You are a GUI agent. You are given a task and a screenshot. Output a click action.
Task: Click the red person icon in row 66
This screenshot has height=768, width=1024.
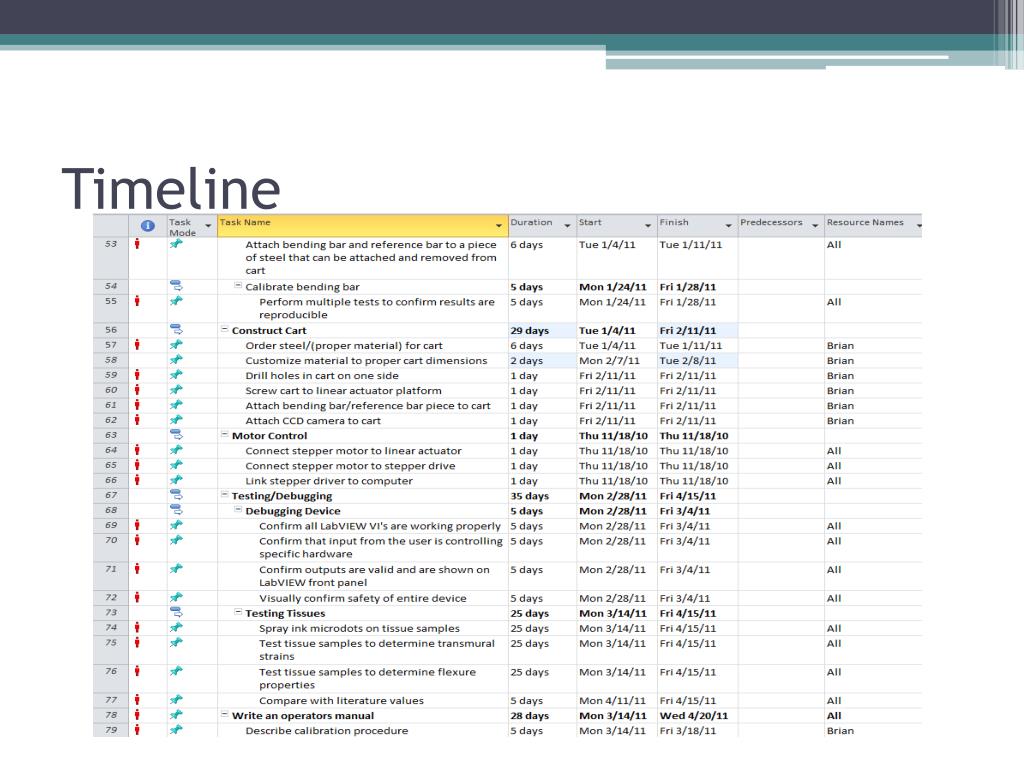click(x=137, y=479)
